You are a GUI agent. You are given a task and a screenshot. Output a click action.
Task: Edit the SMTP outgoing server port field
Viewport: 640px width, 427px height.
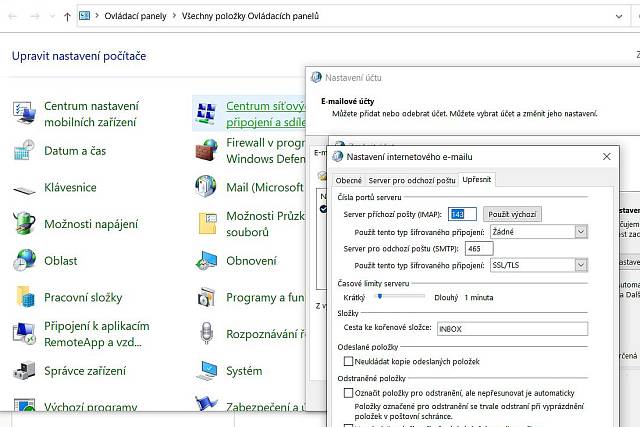(479, 249)
